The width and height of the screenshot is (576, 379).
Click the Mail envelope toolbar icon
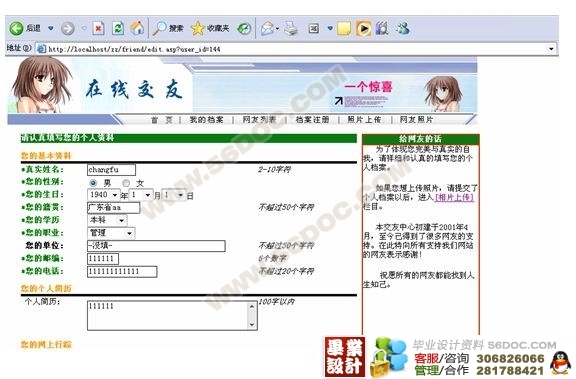(268, 28)
